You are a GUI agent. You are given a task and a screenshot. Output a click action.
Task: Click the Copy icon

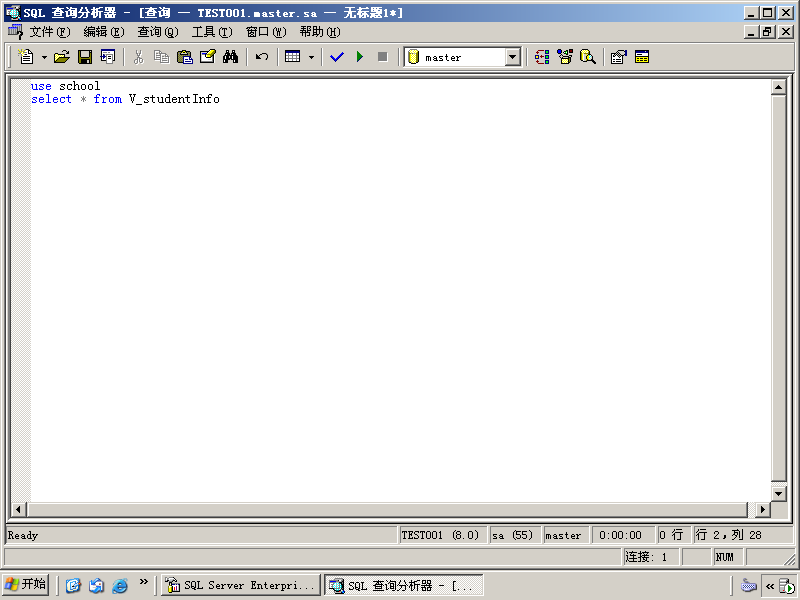pyautogui.click(x=161, y=57)
